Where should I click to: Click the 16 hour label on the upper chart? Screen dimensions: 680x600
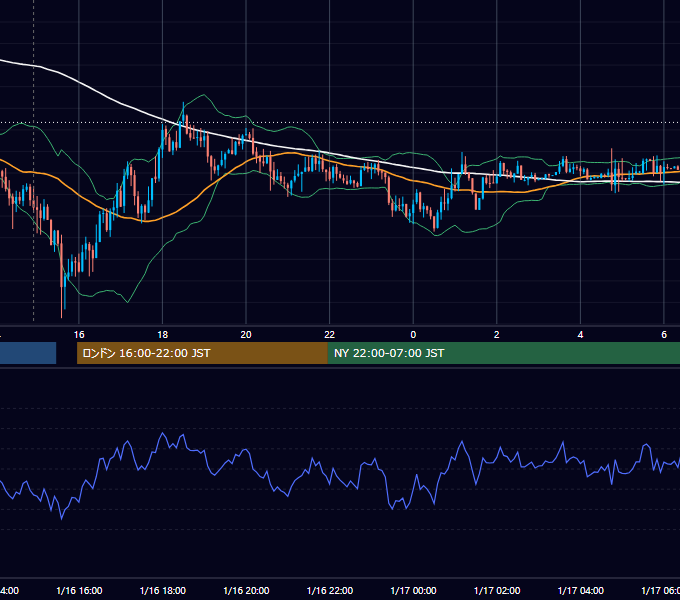pyautogui.click(x=79, y=335)
